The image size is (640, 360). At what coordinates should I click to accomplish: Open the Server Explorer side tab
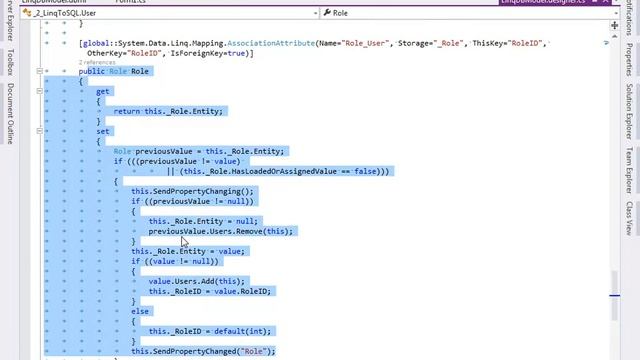(x=11, y=20)
